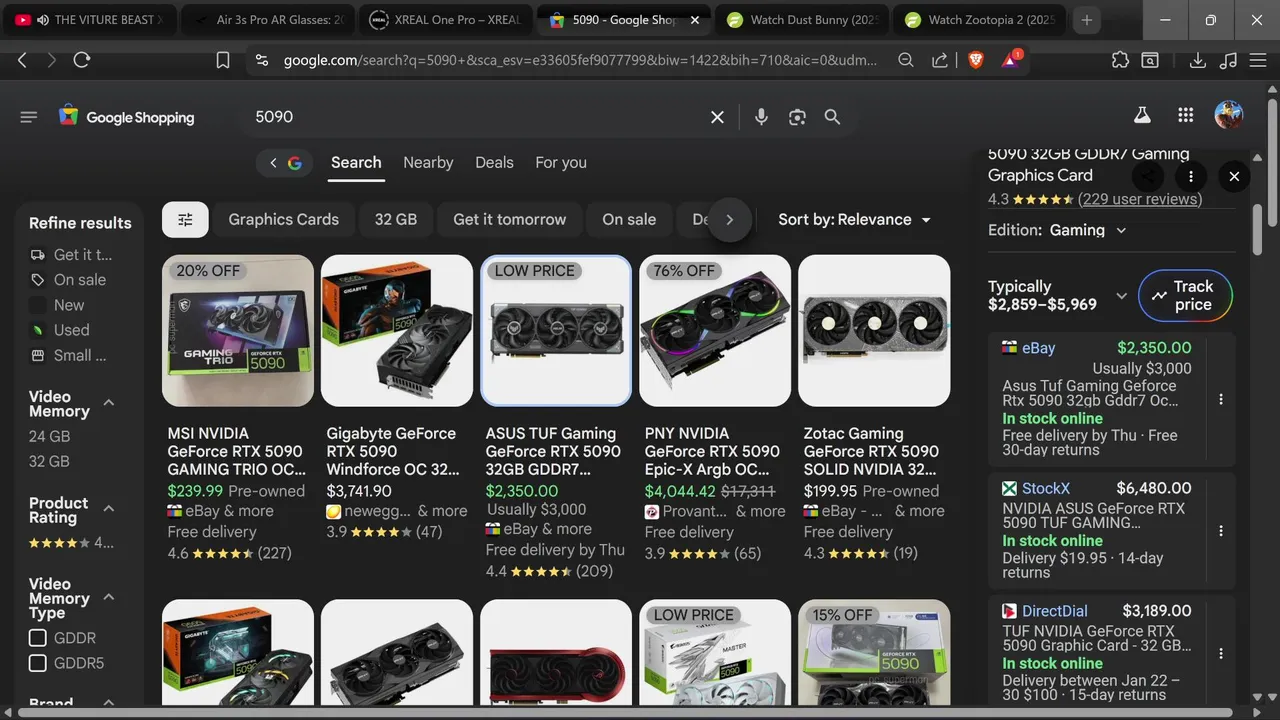Select the 24 GB memory filter
1280x720 pixels.
49,436
